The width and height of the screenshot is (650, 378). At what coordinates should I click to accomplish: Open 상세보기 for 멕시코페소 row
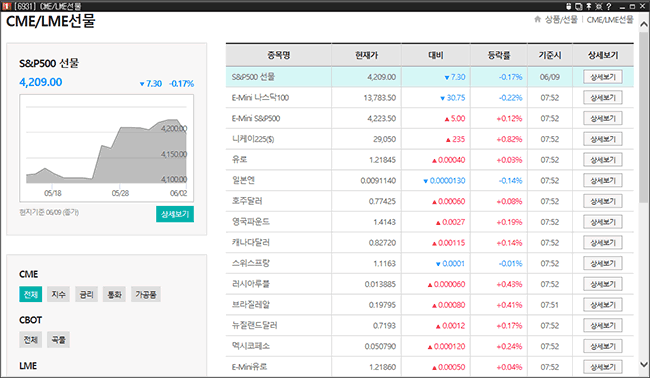pos(603,346)
